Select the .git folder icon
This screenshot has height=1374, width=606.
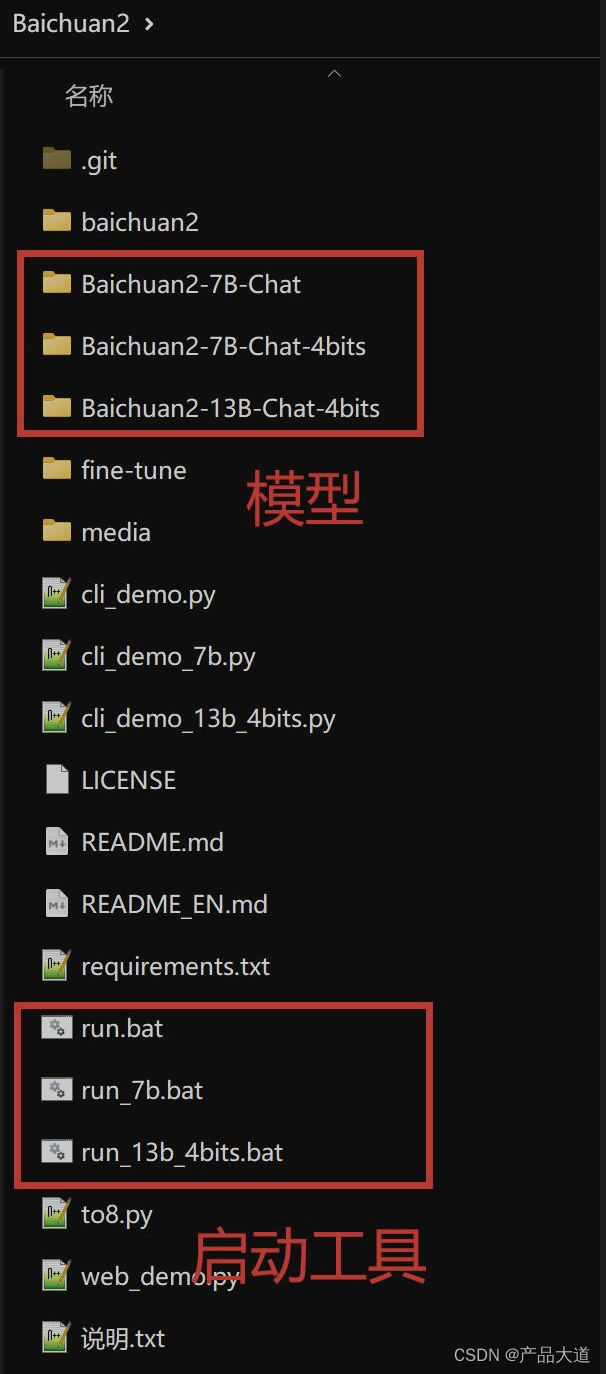click(57, 159)
